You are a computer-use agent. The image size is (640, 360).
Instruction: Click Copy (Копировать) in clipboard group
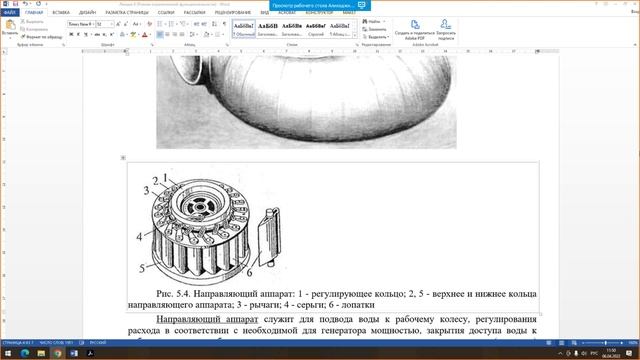pyautogui.click(x=34, y=29)
